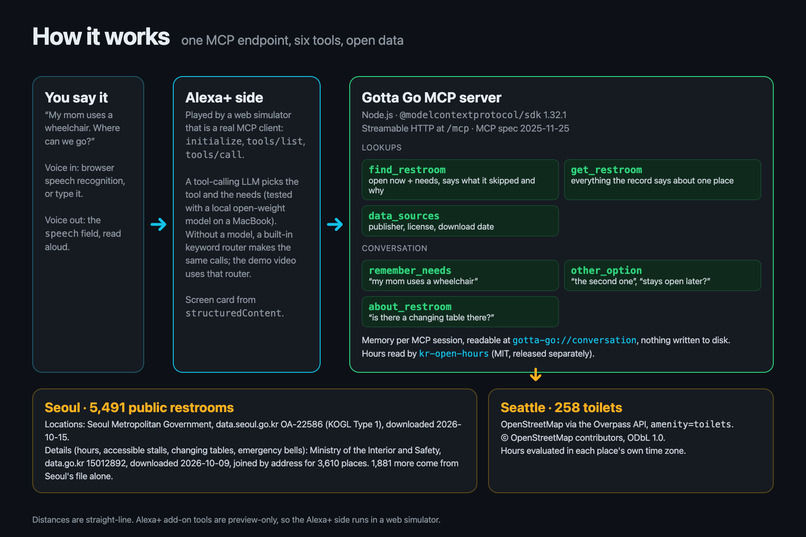
Task: Click the arrow from You say it to Alexa+ side
Action: [158, 225]
